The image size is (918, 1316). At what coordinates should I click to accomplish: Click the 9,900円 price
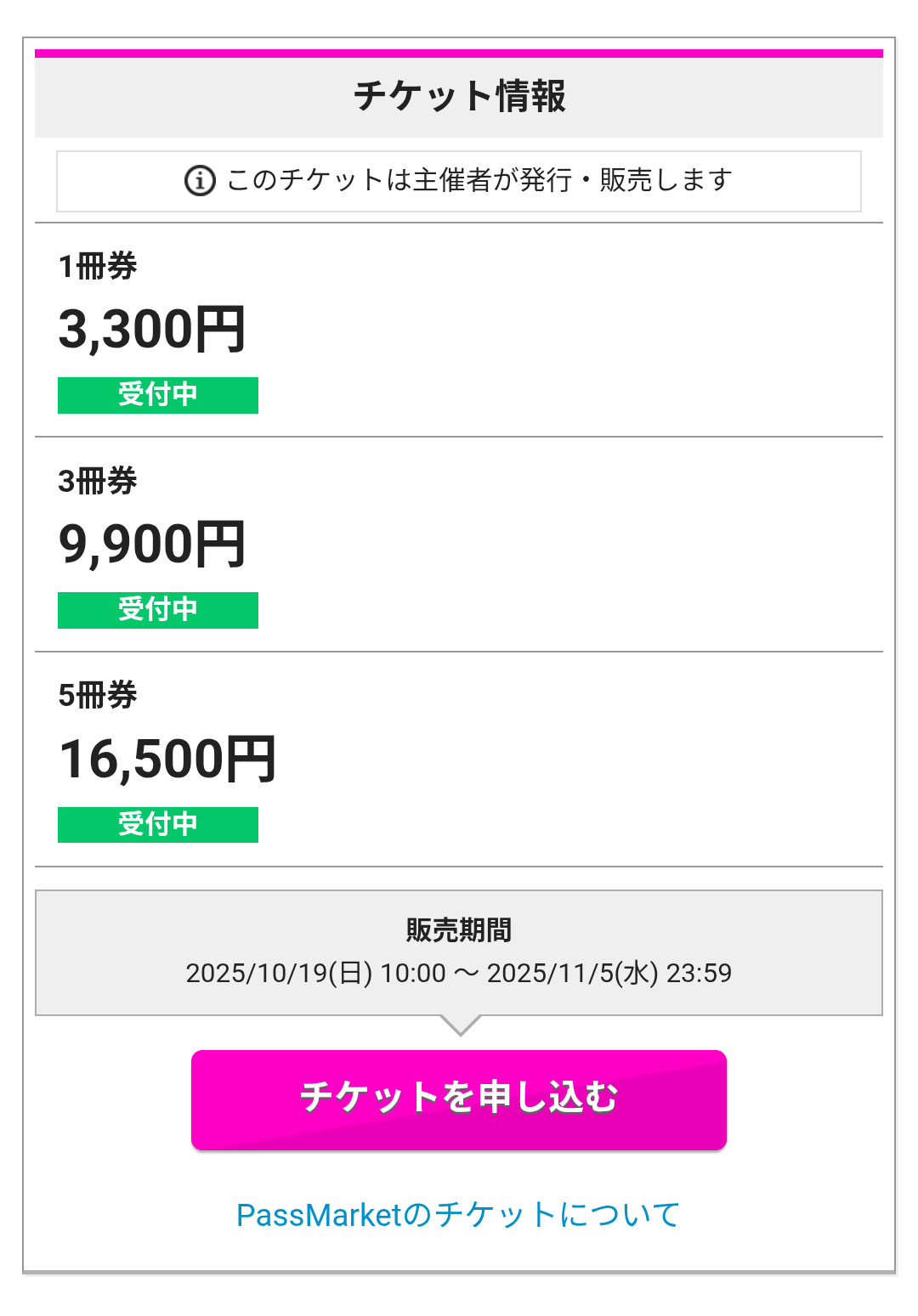tap(152, 545)
